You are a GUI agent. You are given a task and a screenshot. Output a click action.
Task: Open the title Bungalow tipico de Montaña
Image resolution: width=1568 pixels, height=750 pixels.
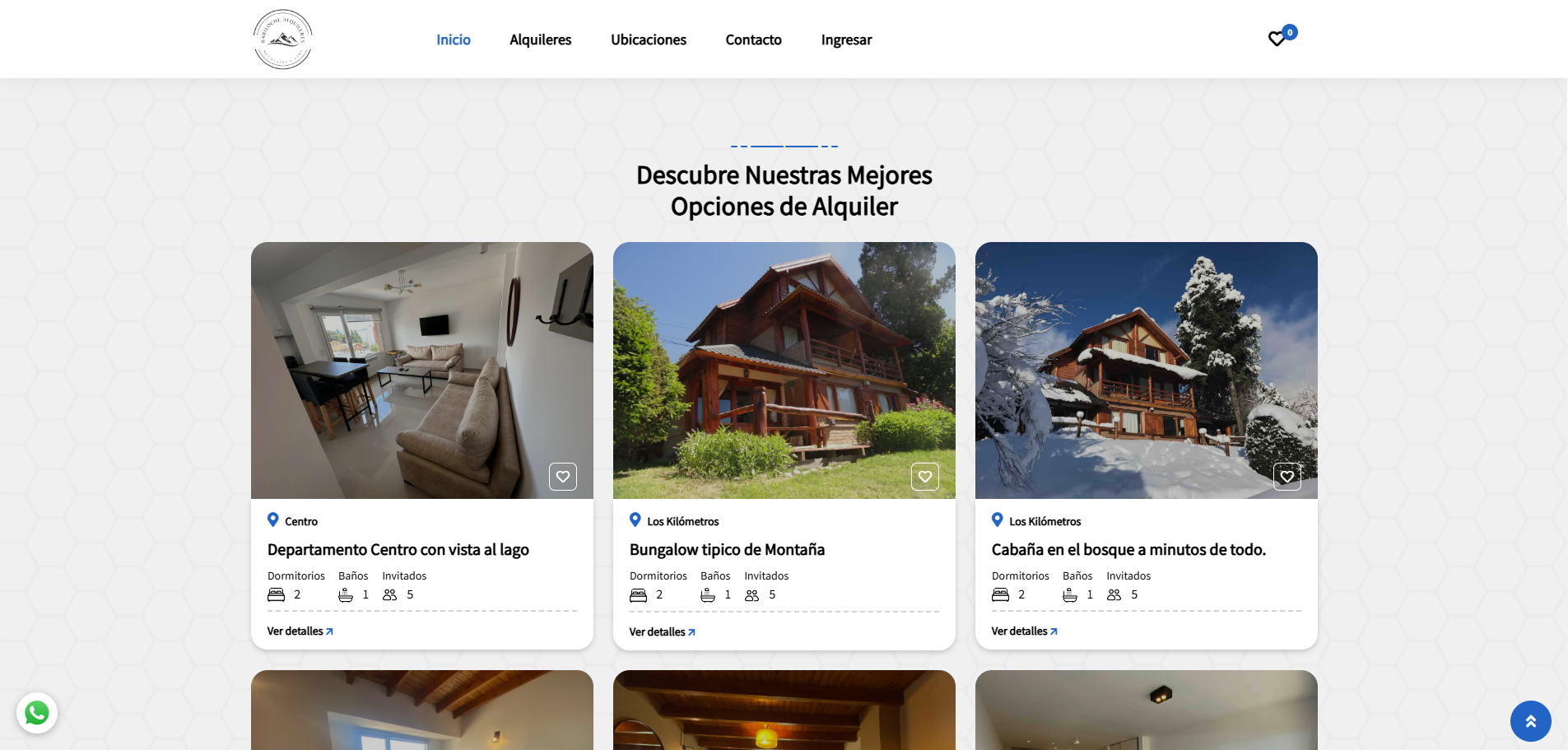pyautogui.click(x=727, y=550)
